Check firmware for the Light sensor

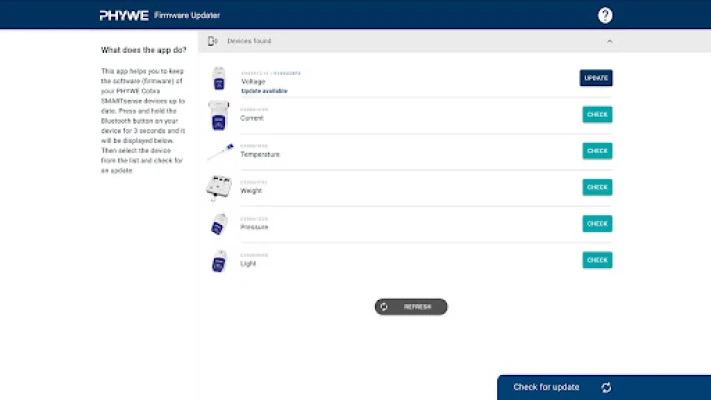coord(597,260)
